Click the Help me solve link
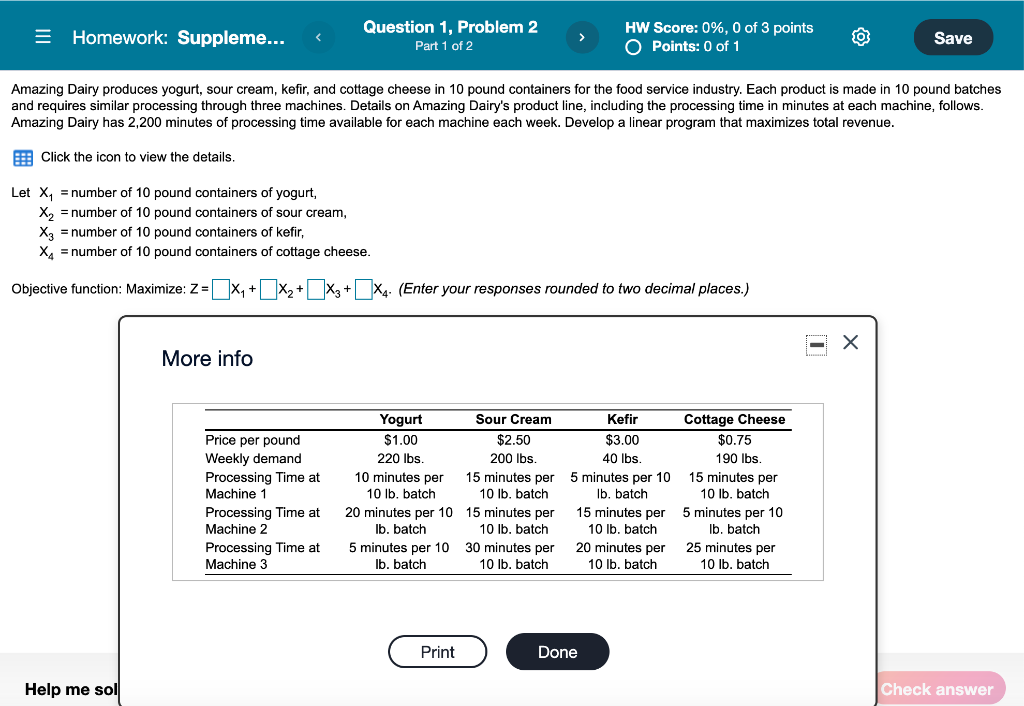Image resolution: width=1024 pixels, height=706 pixels. point(70,689)
